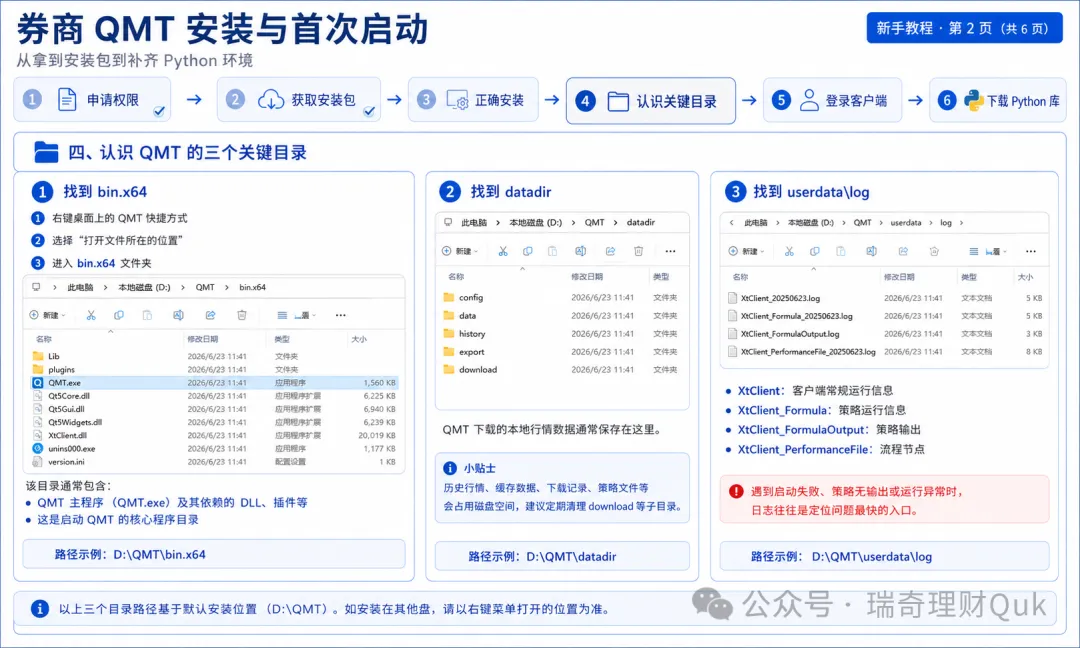
Task: Click the unins000.exe uninstaller icon
Action: pos(38,448)
